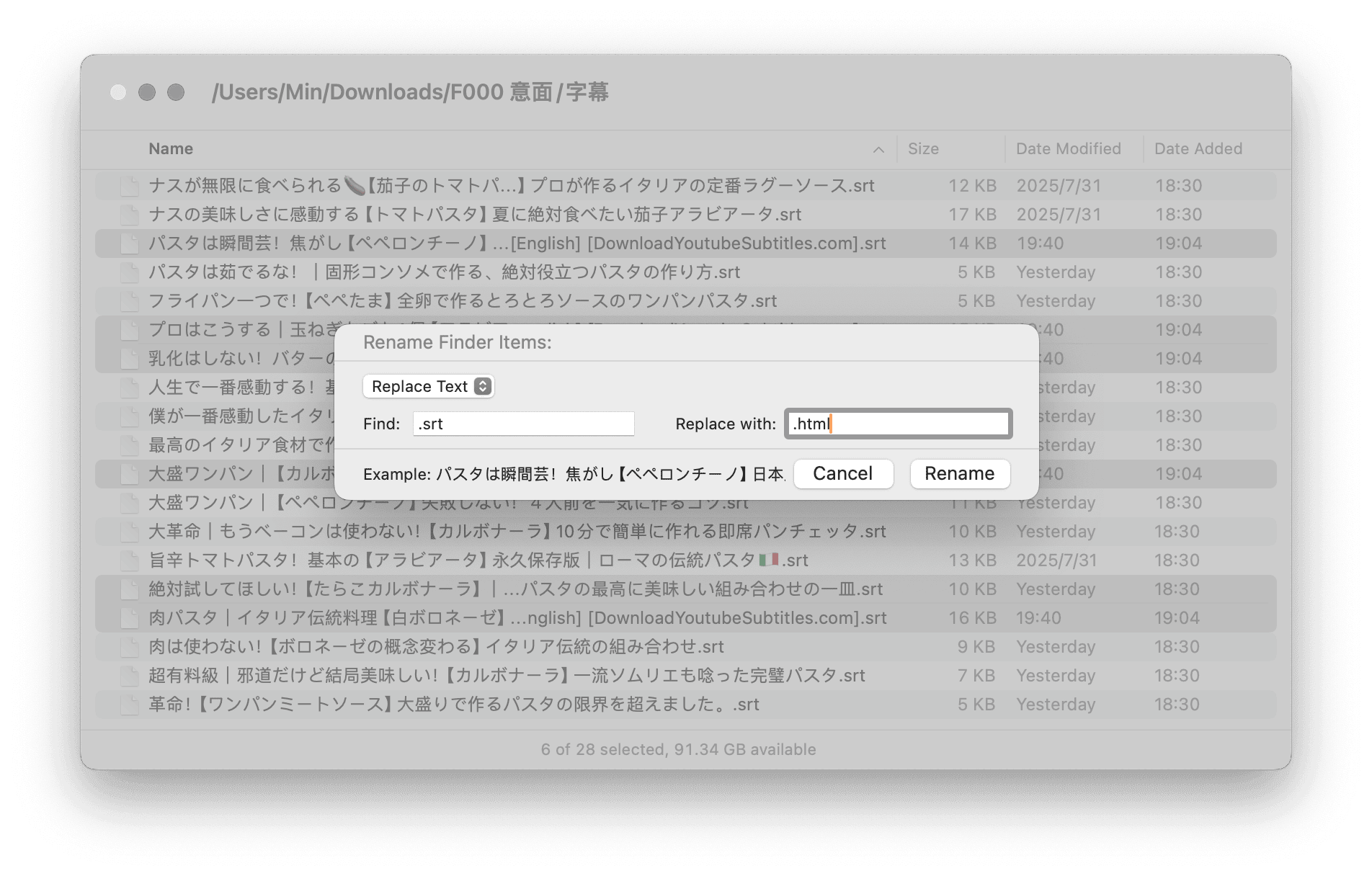The height and width of the screenshot is (876, 1372).
Task: Cancel the rename dialog
Action: click(842, 473)
